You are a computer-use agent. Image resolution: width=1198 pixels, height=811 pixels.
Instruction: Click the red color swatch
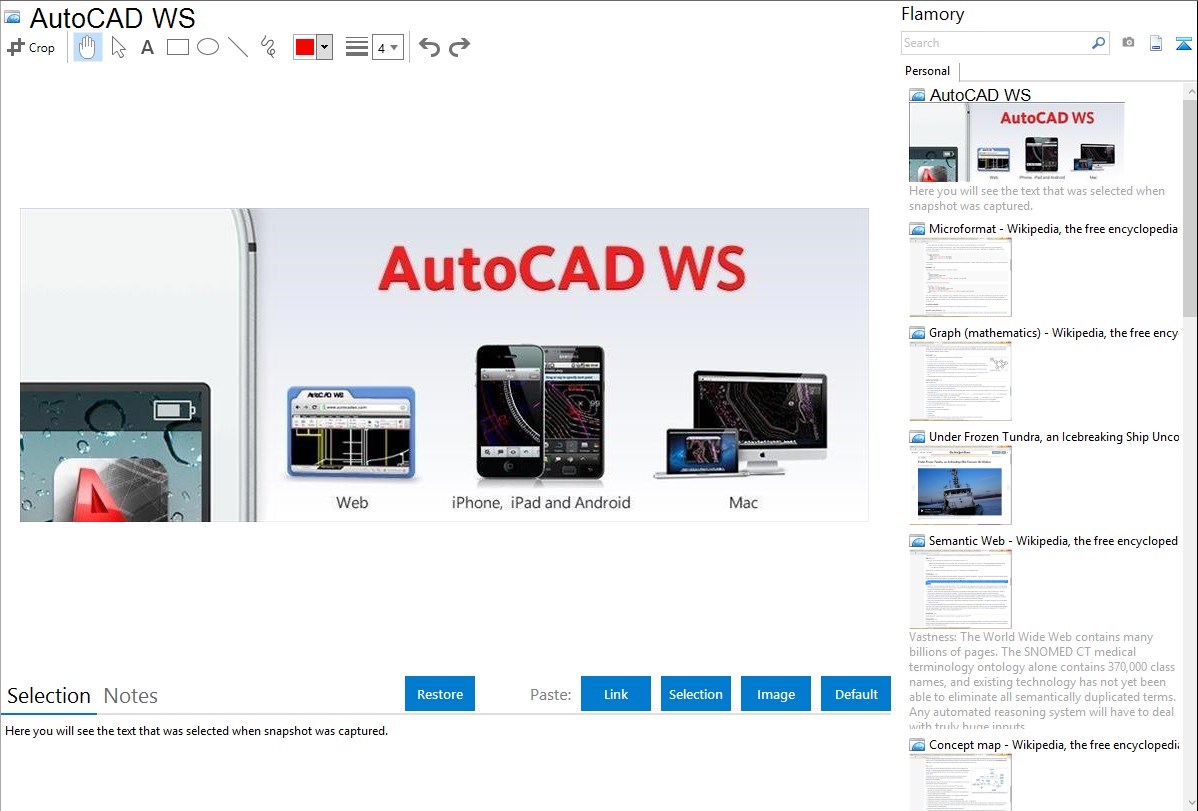305,47
